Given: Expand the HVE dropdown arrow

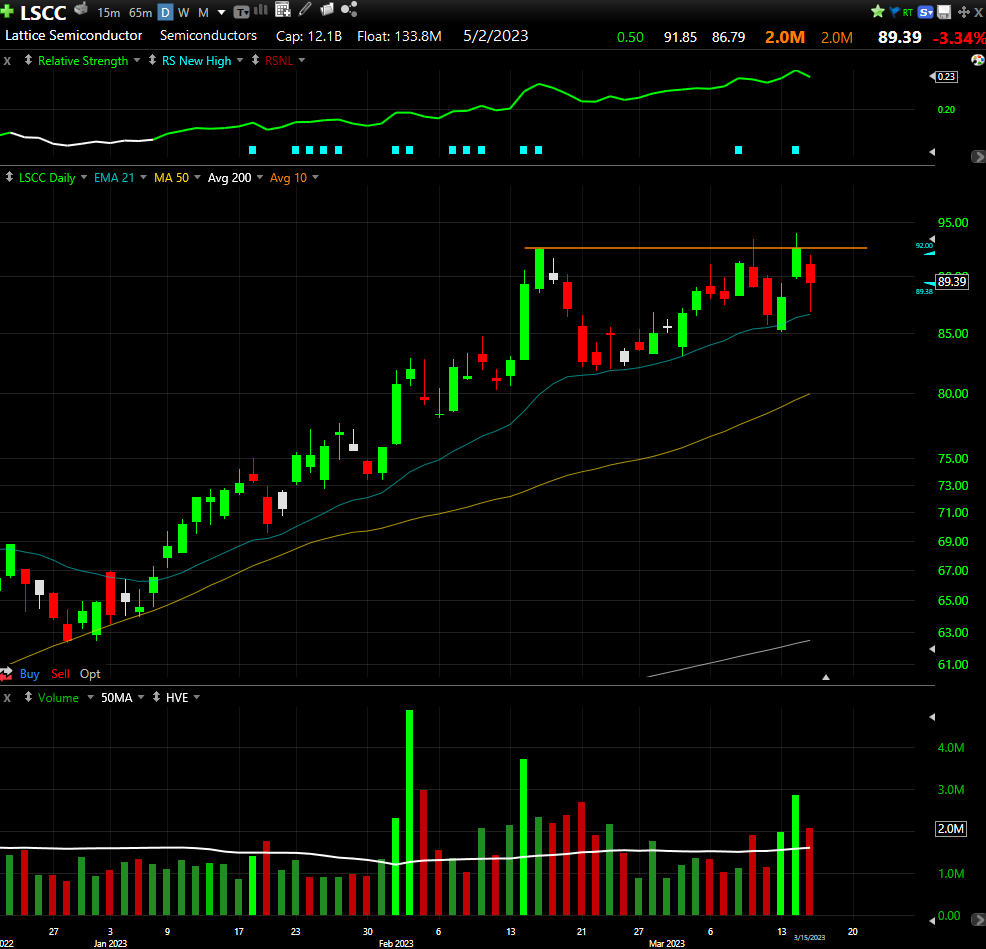Looking at the screenshot, I should point(197,697).
